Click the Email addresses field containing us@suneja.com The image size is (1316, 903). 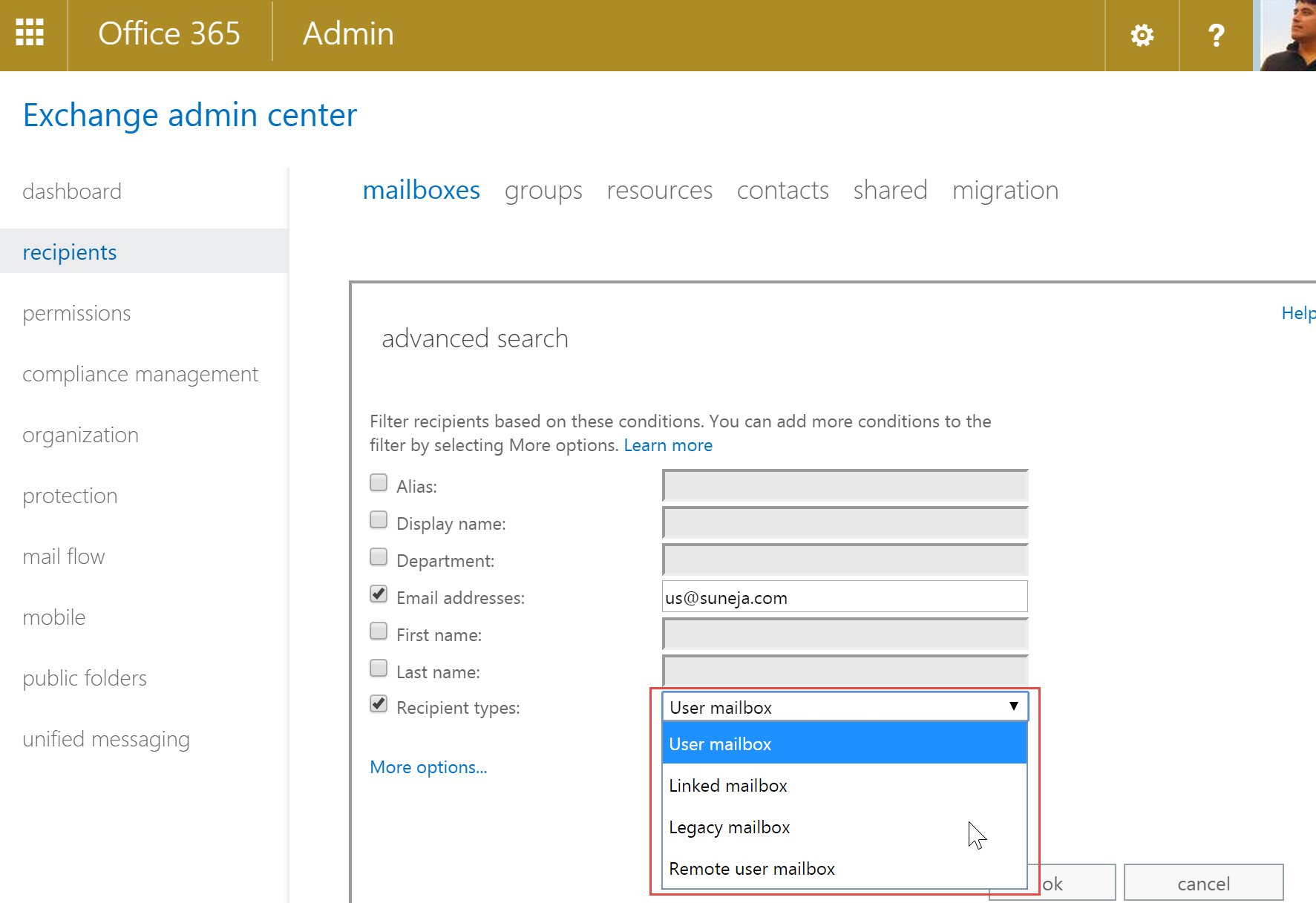coord(845,597)
